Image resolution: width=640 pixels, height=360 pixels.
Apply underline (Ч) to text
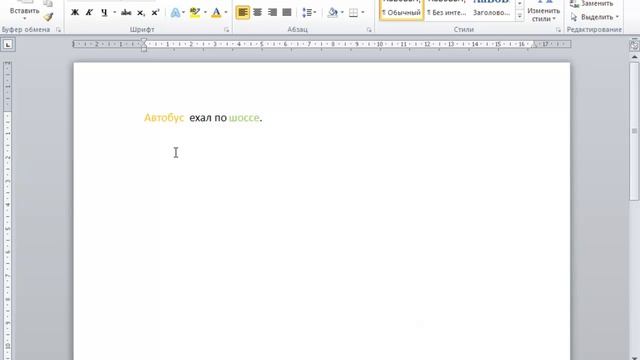(x=104, y=13)
